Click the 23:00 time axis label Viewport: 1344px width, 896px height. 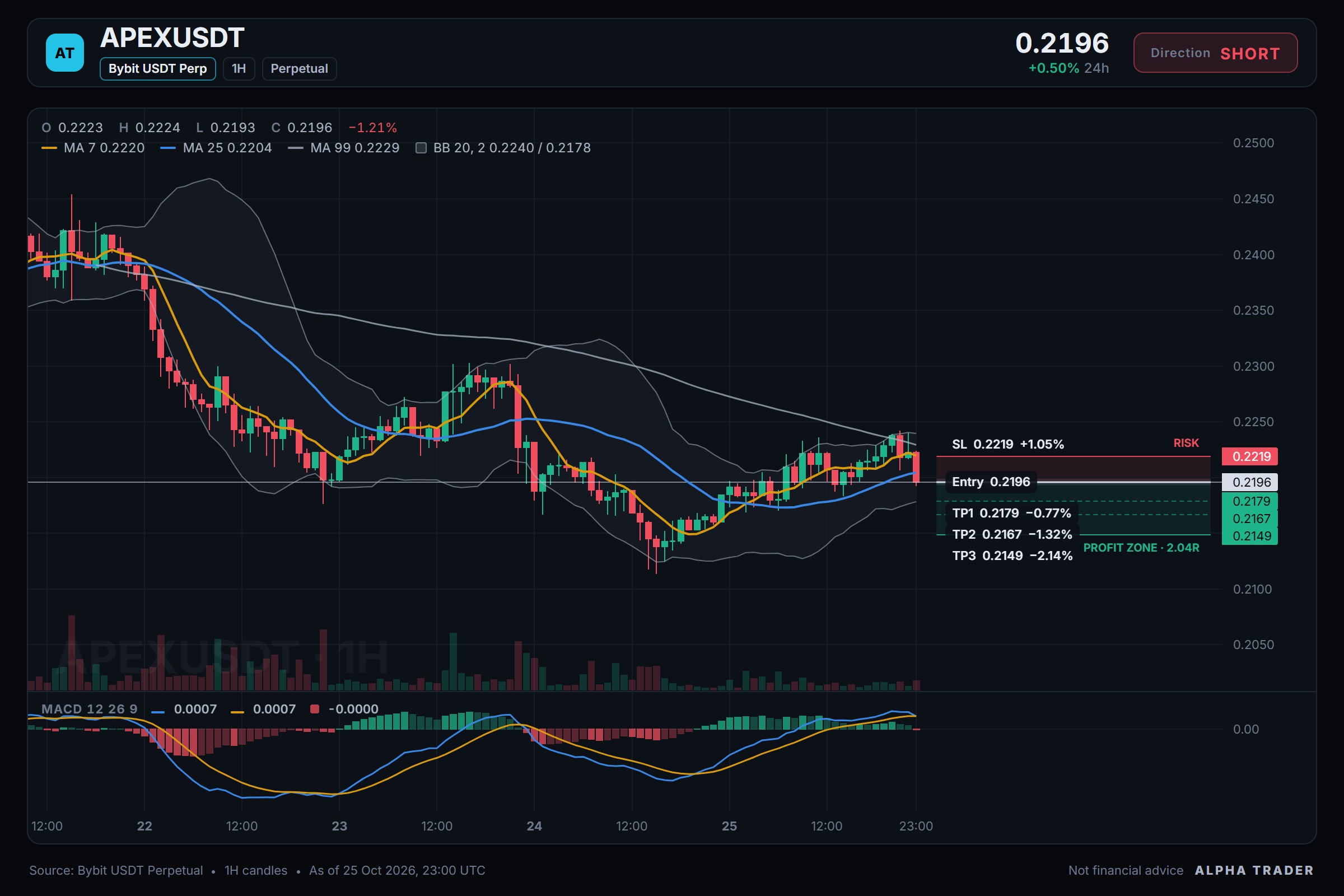pos(916,825)
